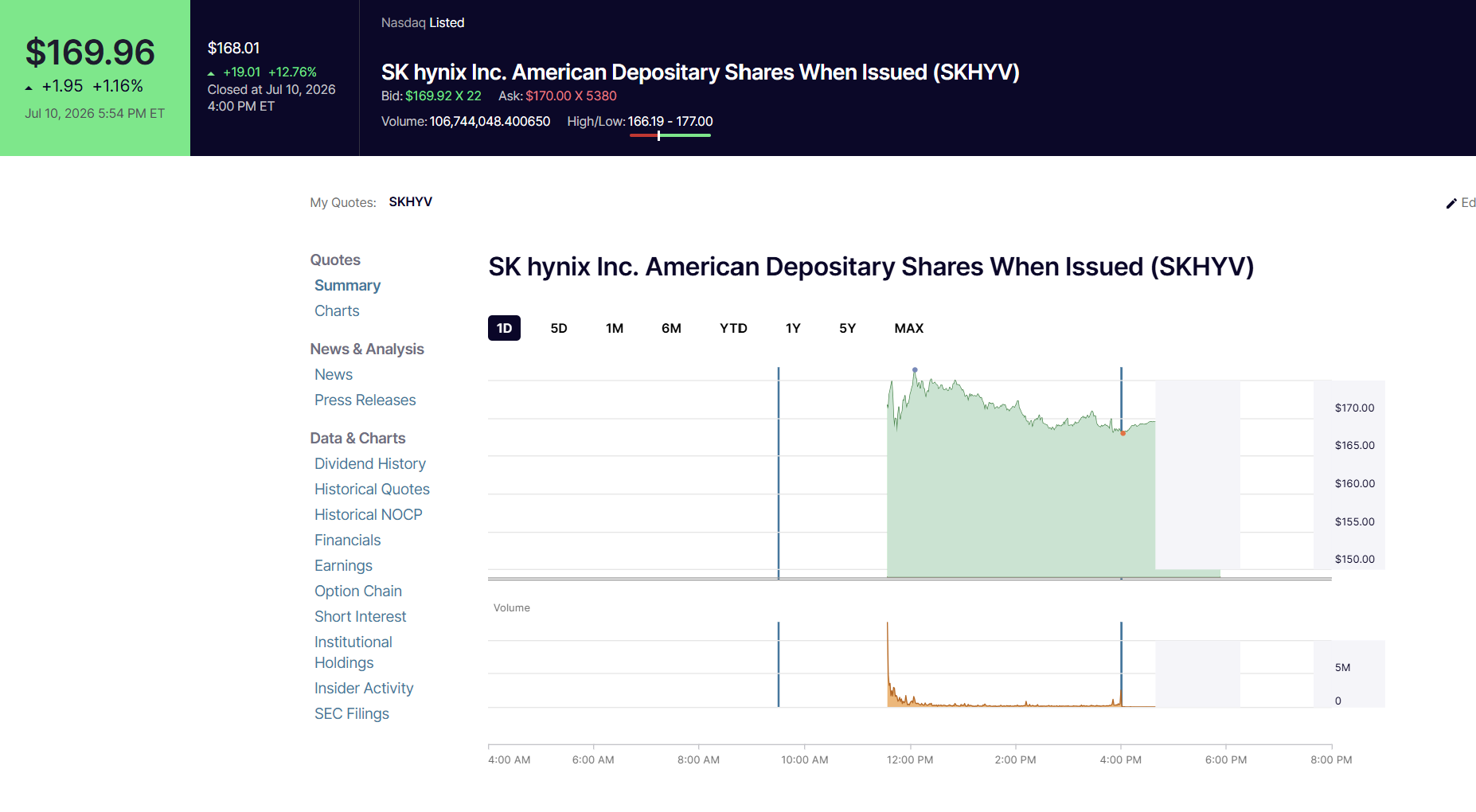
Task: Click the 5M volume axis label
Action: pos(1342,667)
